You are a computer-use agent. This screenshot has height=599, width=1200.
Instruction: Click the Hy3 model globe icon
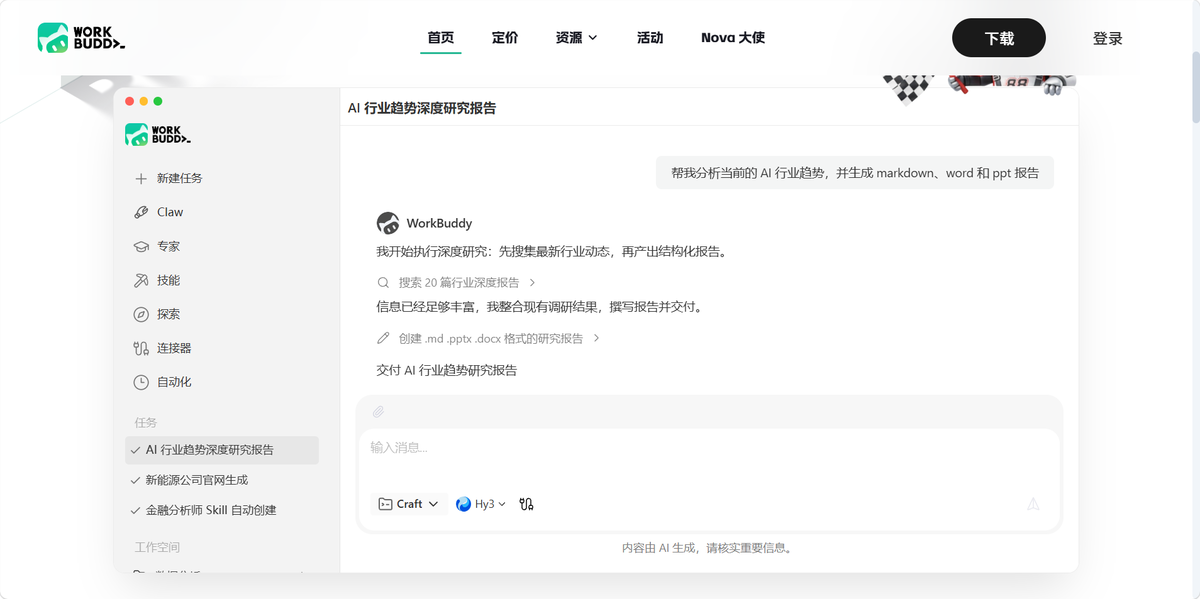(463, 504)
